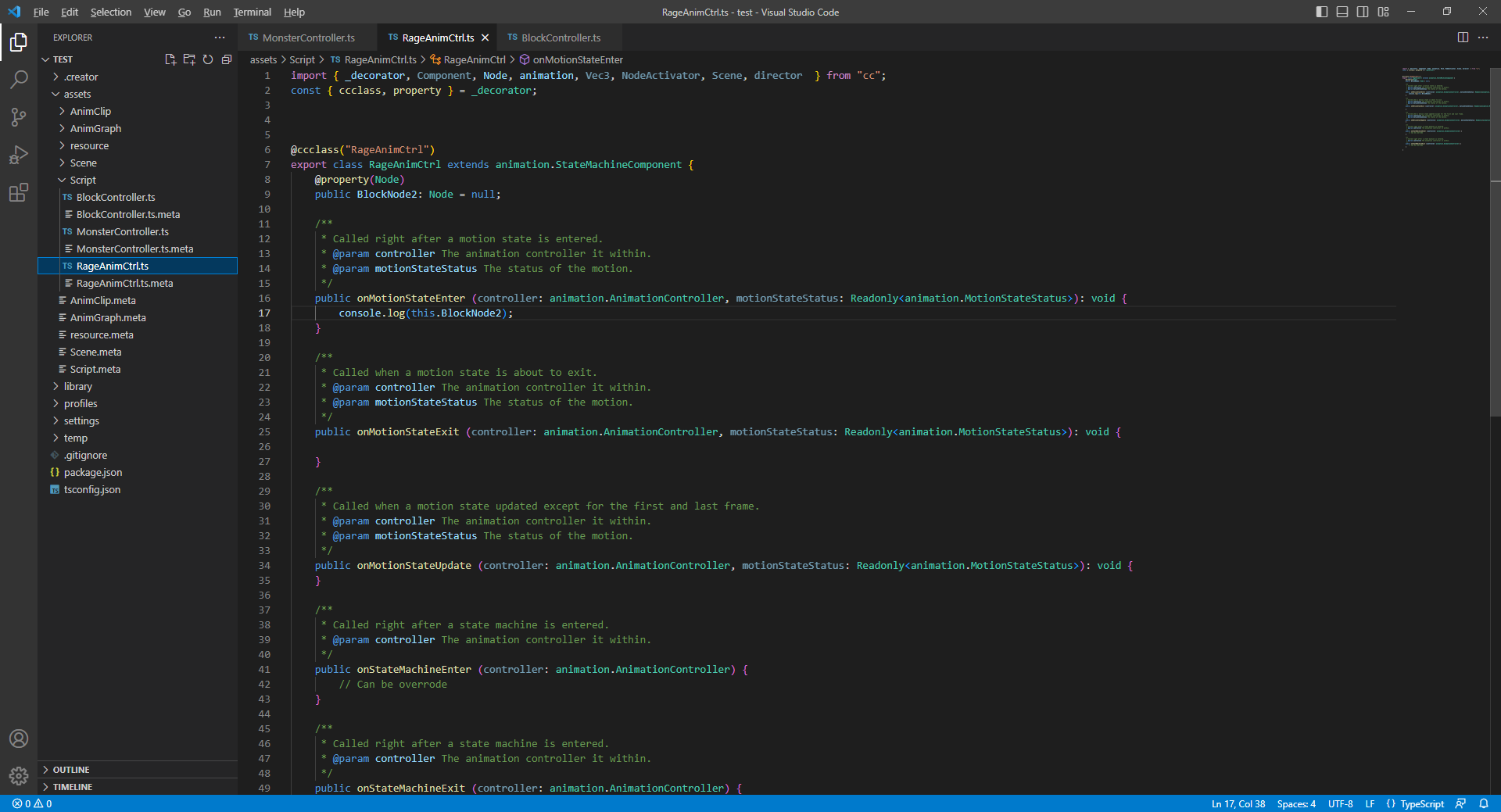Screen dimensions: 1501x812
Task: Click the notifications bell in status bar
Action: [x=1483, y=803]
